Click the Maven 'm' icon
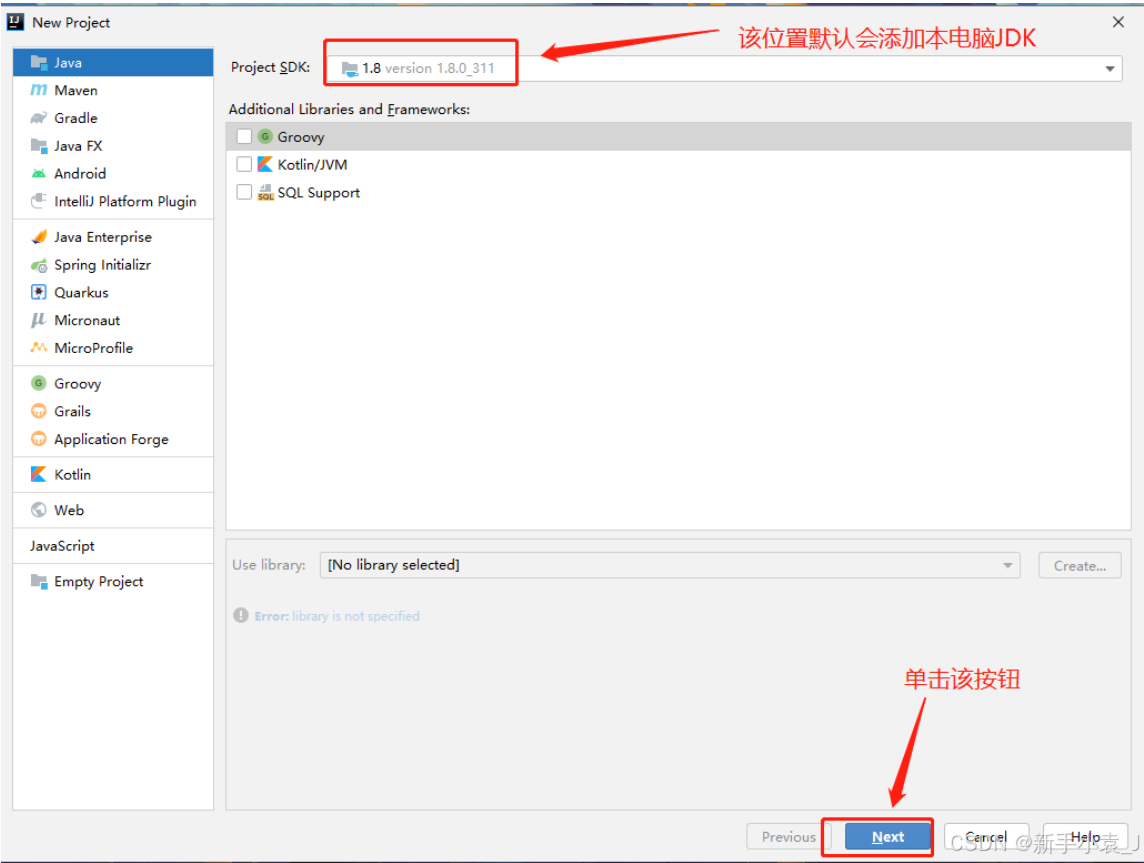 pos(39,90)
